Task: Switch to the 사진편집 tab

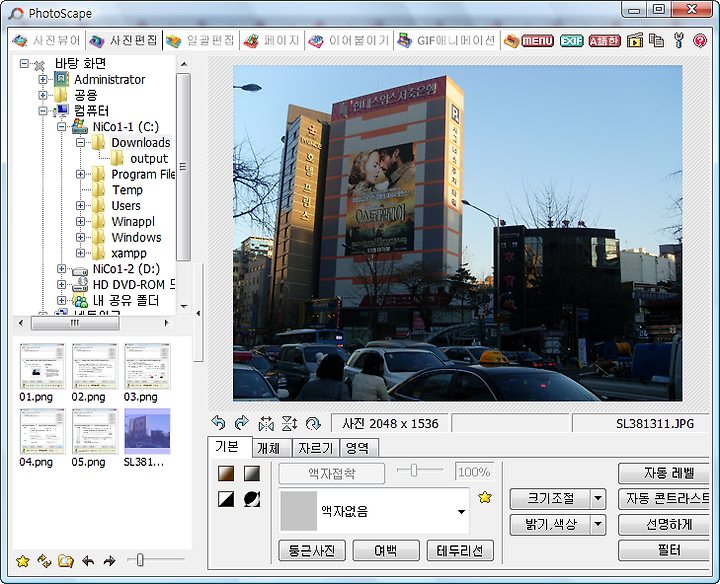Action: 124,40
